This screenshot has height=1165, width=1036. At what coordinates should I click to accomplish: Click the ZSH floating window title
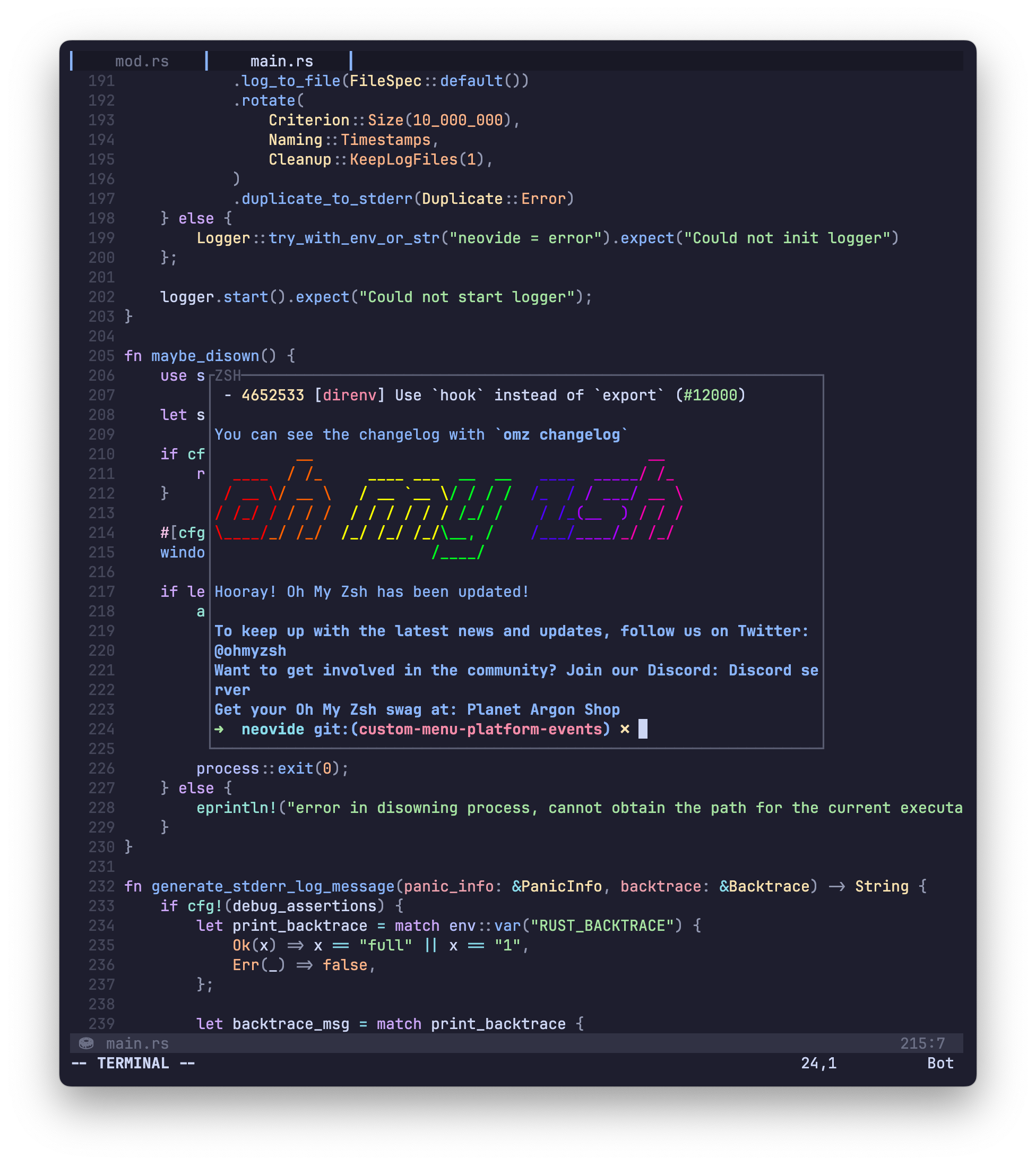click(228, 375)
